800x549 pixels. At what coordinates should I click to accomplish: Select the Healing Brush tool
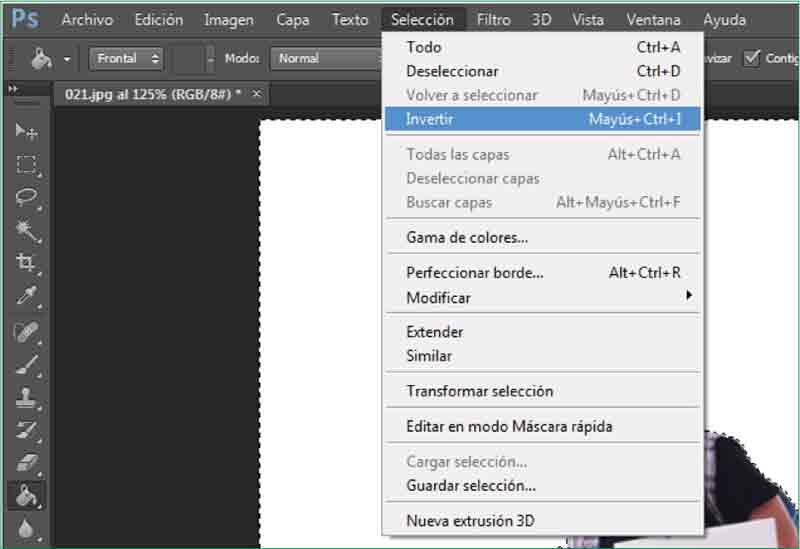pos(26,332)
